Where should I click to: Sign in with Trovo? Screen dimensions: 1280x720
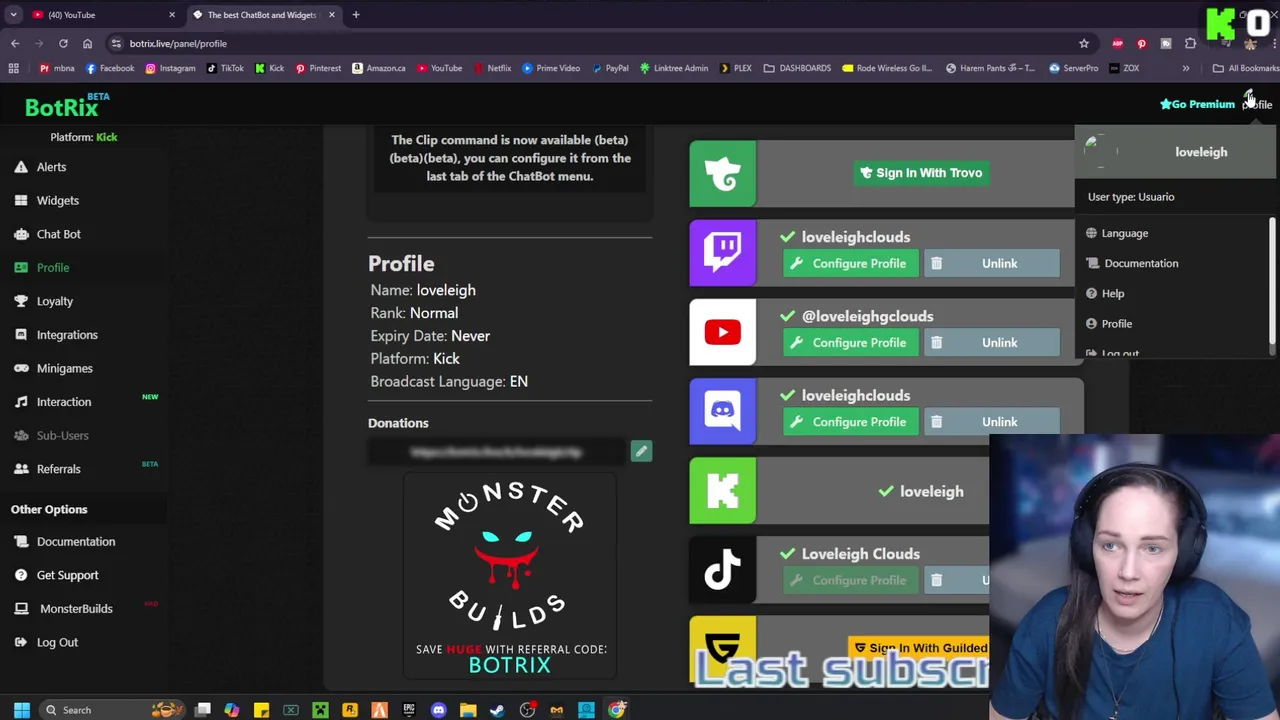(x=921, y=173)
